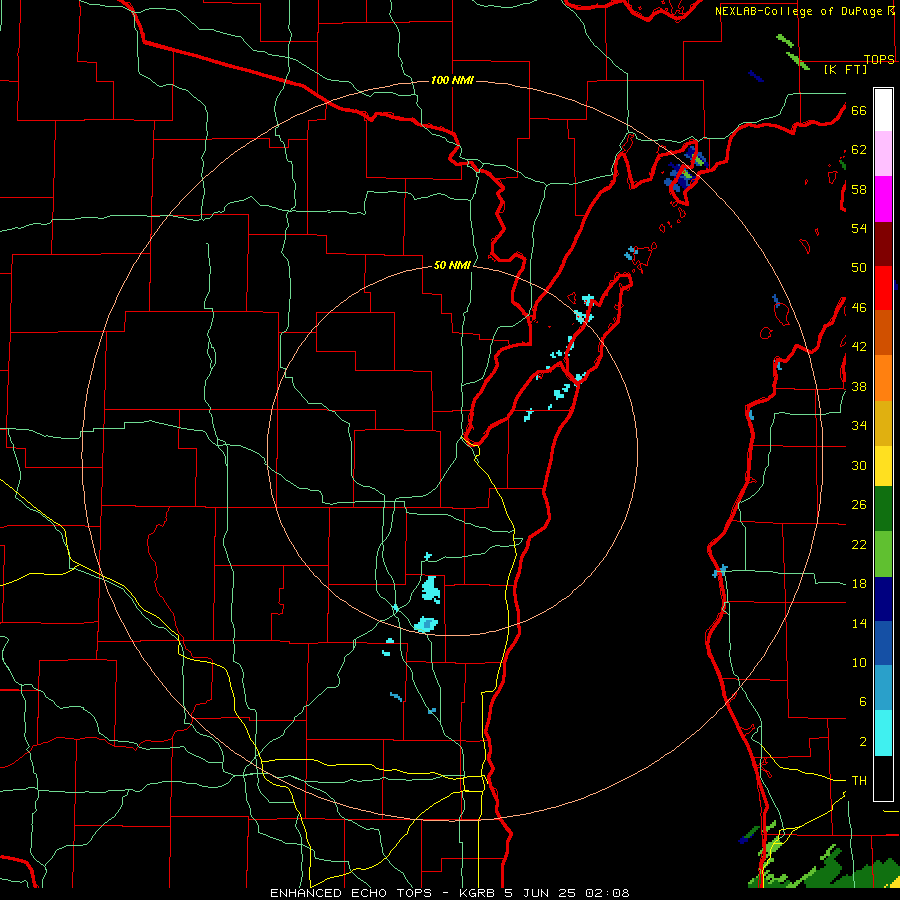Pick the navy blue legend band

click(x=883, y=599)
